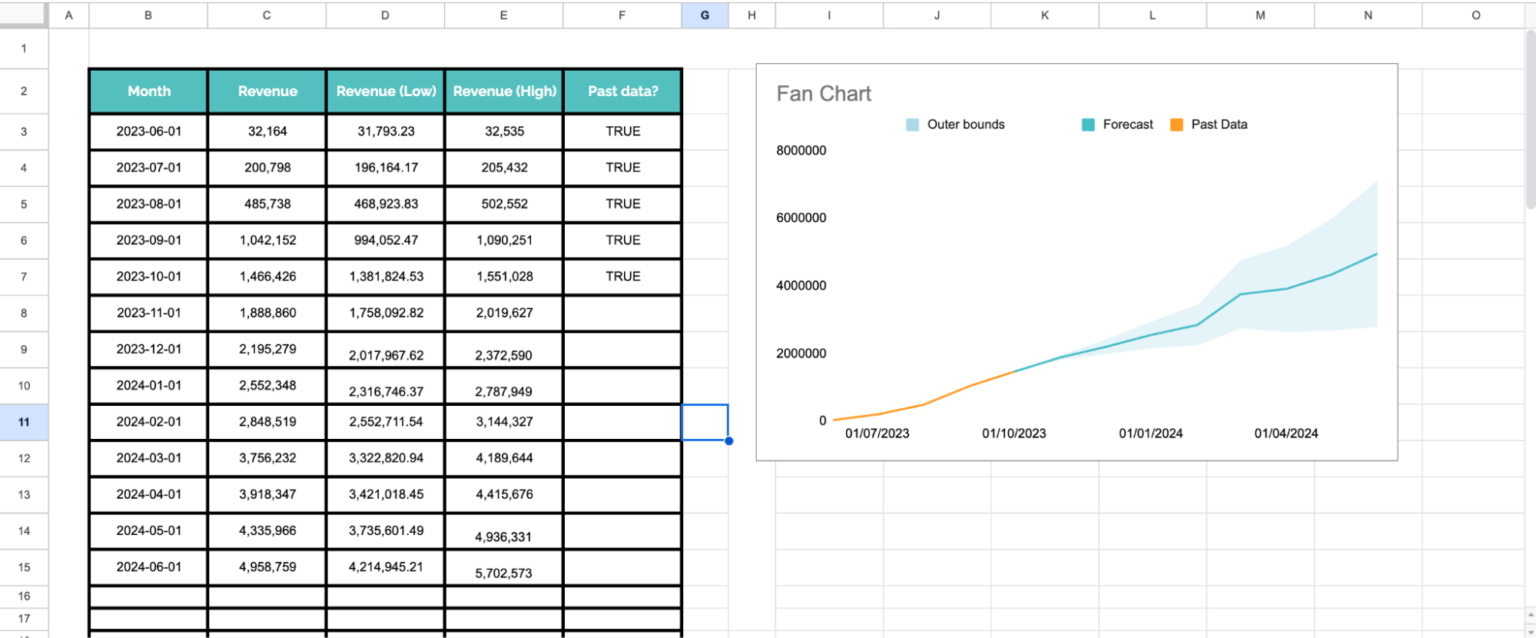Viewport: 1536px width, 638px height.
Task: Click the Month header cell
Action: [x=149, y=91]
